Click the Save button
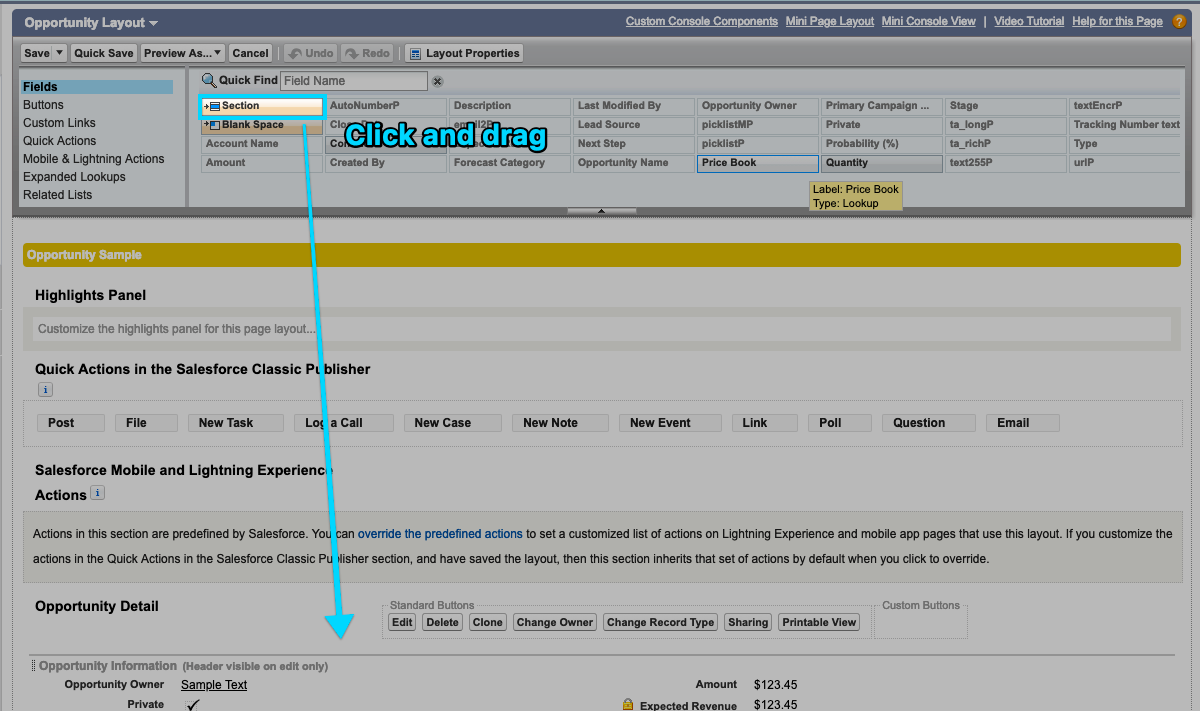 tap(36, 53)
